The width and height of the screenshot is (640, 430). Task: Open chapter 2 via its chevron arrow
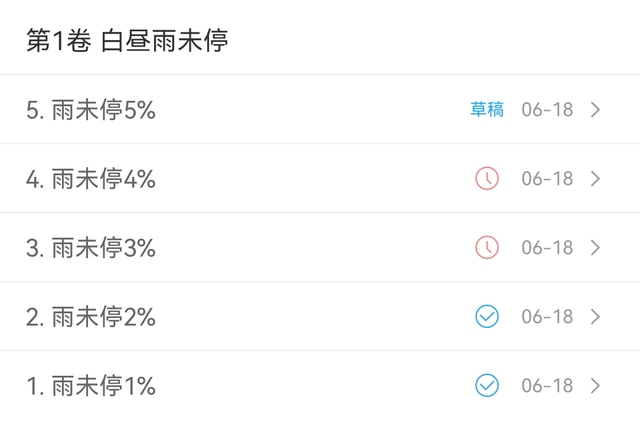[x=596, y=316]
